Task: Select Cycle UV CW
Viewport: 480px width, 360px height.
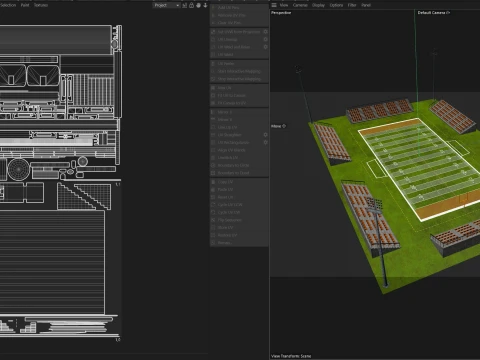Action: tap(239, 212)
